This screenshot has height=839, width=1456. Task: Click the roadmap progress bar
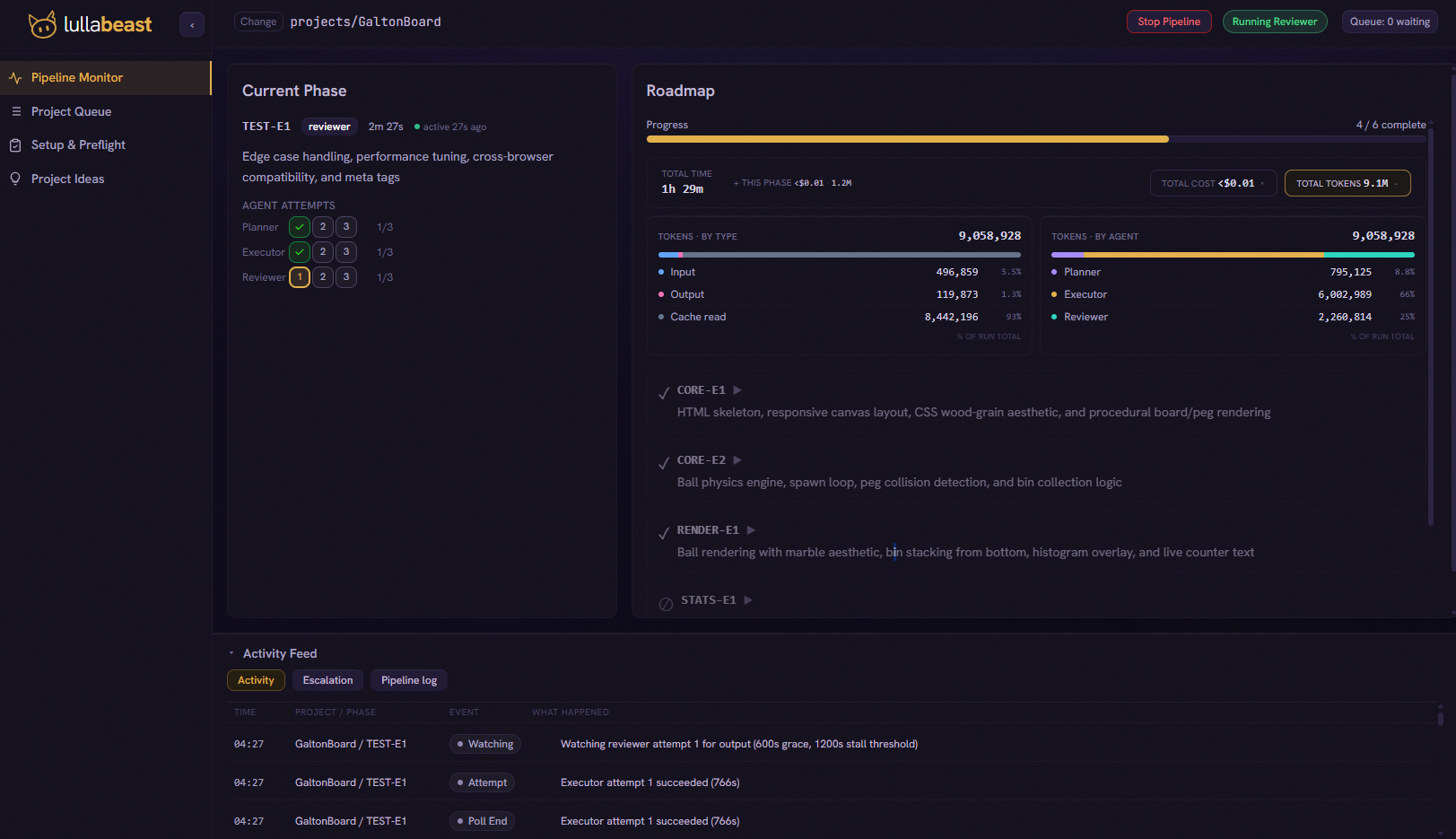[x=1036, y=139]
